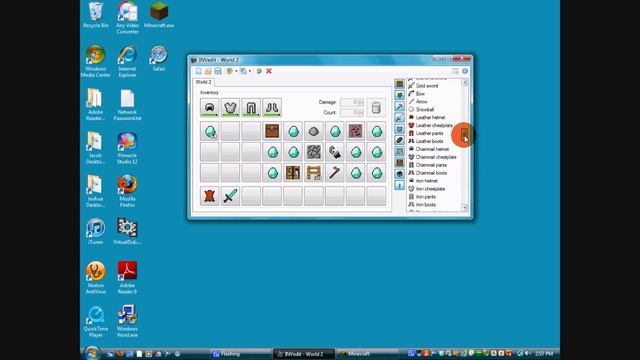This screenshot has width=640, height=360.
Task: Click the red X toolbar icon
Action: pyautogui.click(x=269, y=71)
